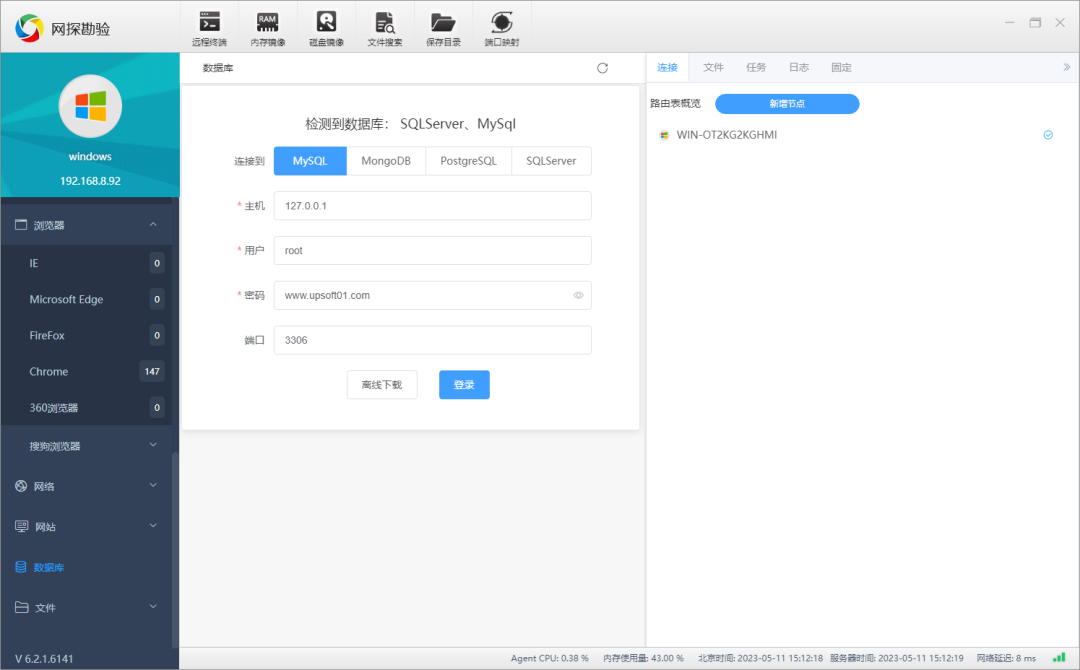Click the app logo at top left
The image size is (1080, 670).
pos(29,28)
